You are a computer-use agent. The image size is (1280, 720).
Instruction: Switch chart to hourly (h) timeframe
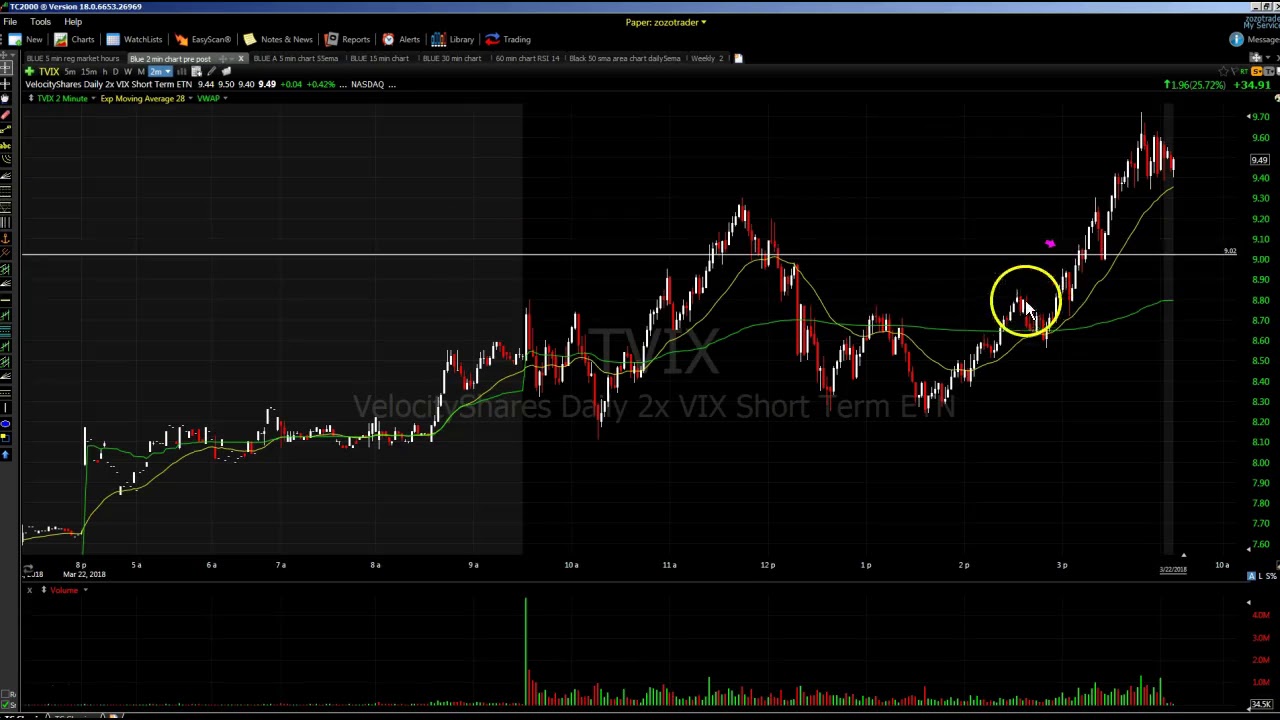click(x=105, y=71)
